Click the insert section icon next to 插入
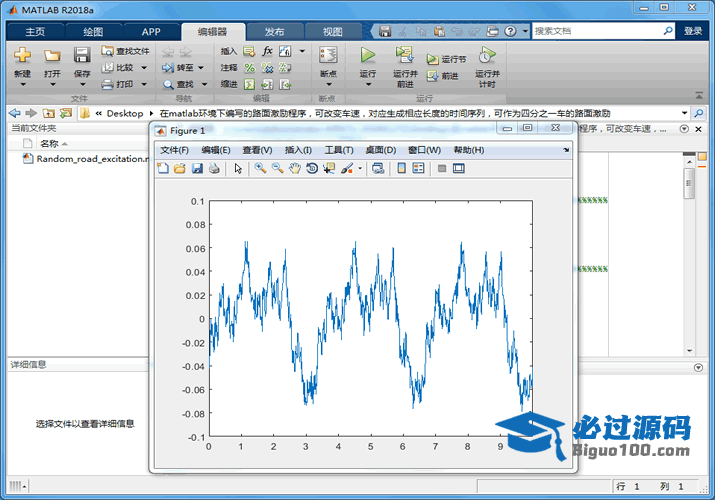This screenshot has width=715, height=500. tap(249, 51)
